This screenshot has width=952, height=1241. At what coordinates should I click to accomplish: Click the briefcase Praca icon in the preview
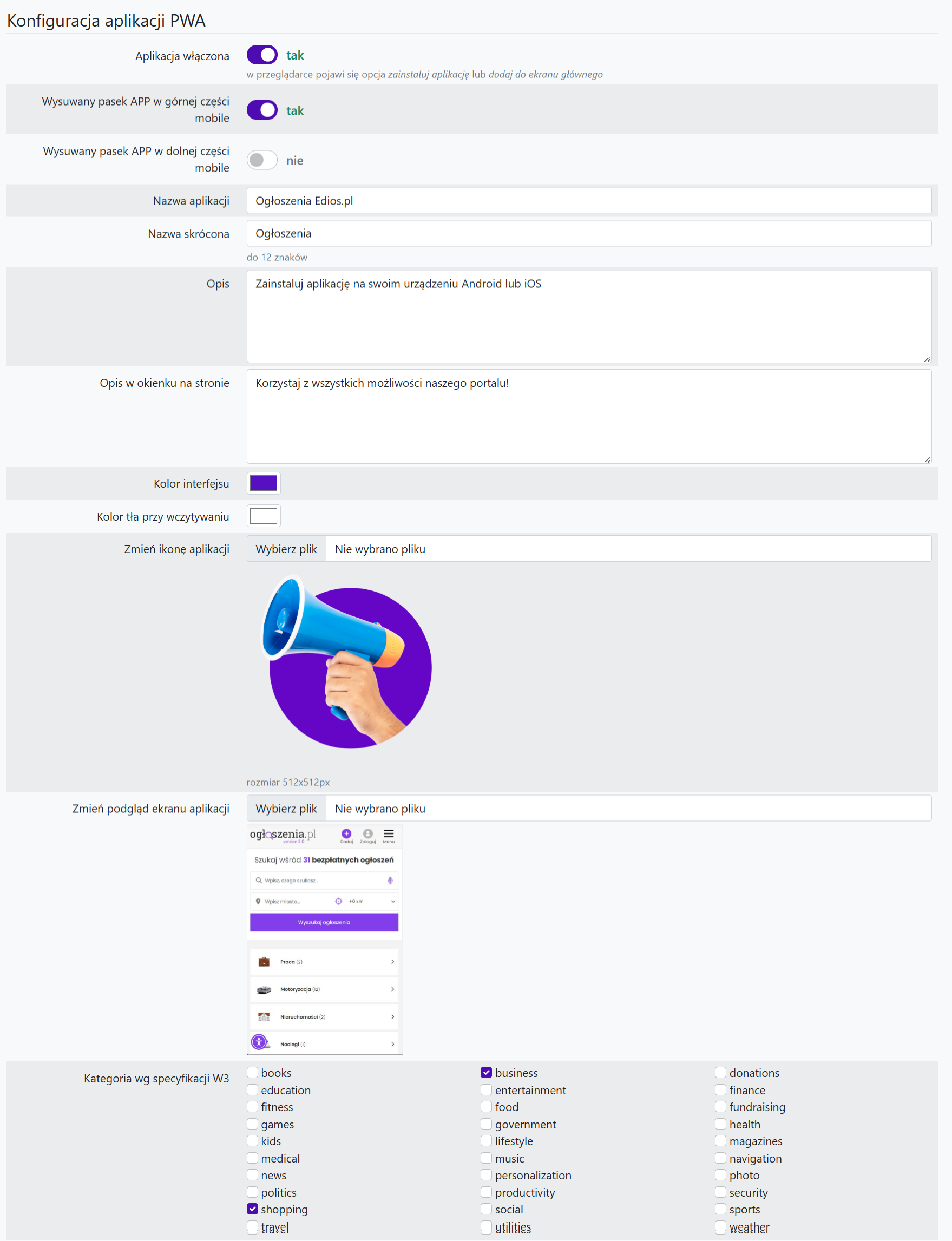click(264, 962)
